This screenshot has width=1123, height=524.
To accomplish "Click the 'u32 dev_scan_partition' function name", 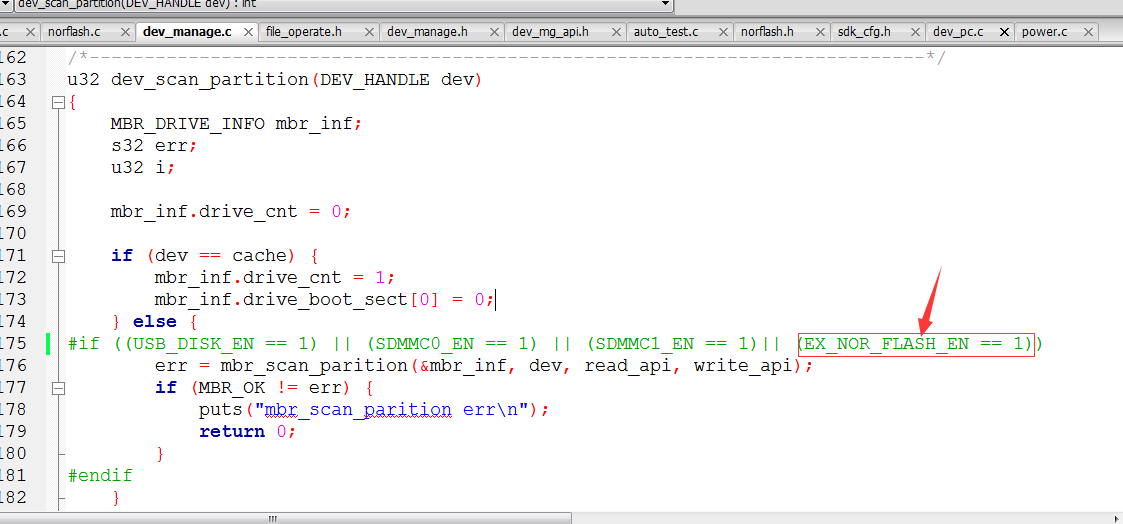I will click(x=188, y=79).
